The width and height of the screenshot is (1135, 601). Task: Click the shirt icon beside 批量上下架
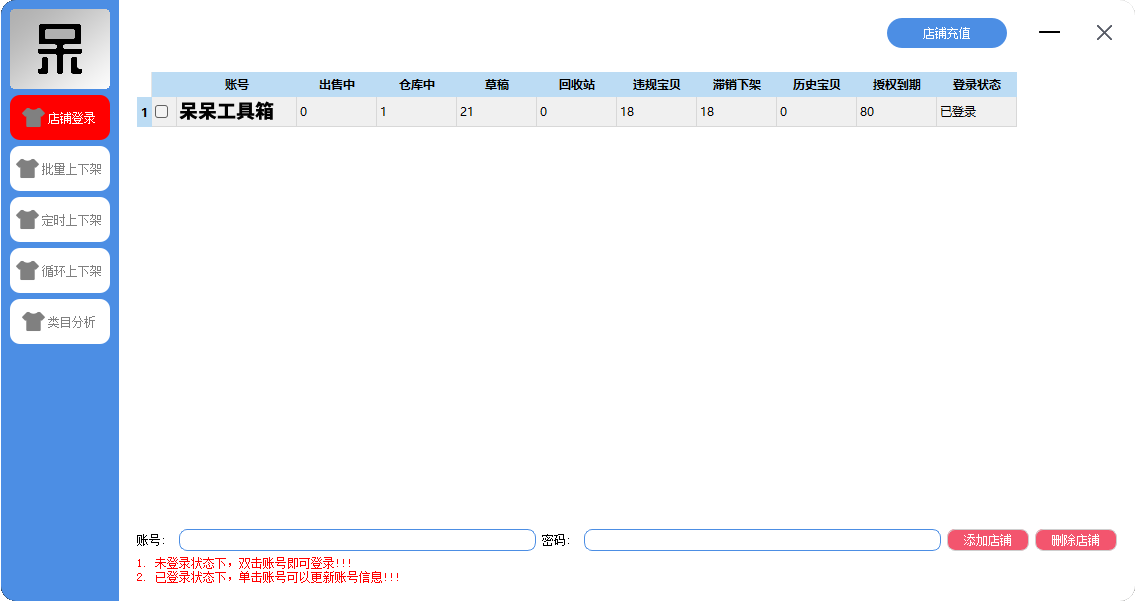(28, 169)
